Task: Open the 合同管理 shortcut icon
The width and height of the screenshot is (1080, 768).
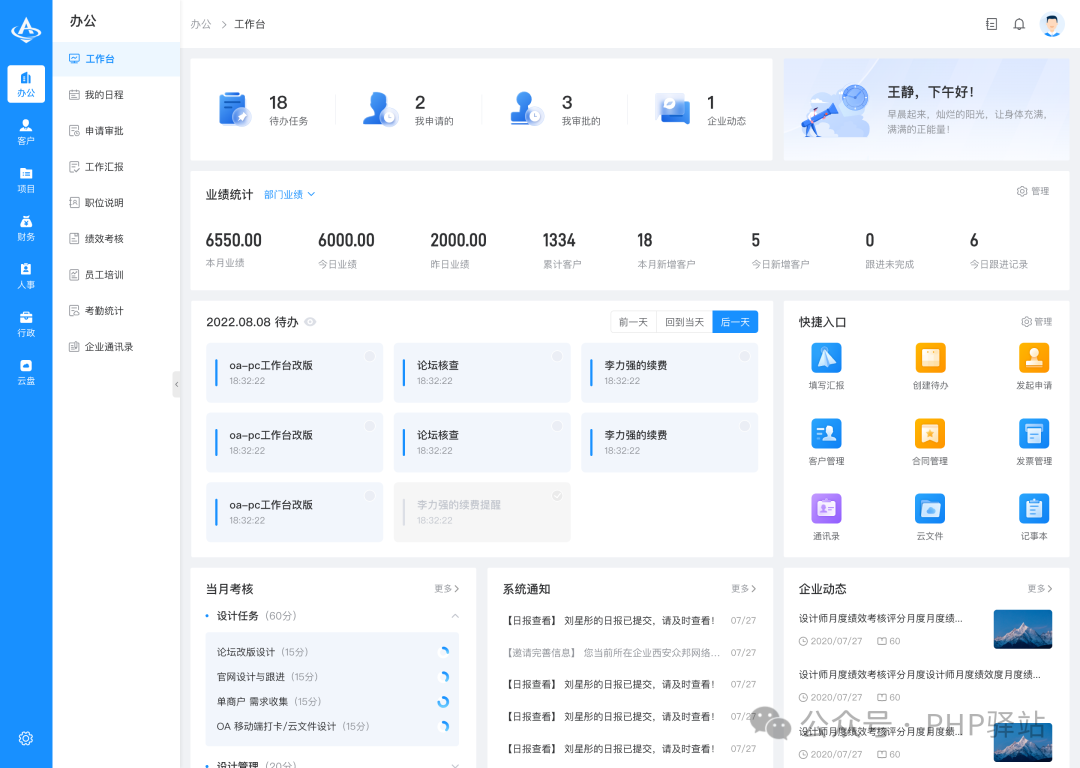Action: click(930, 434)
